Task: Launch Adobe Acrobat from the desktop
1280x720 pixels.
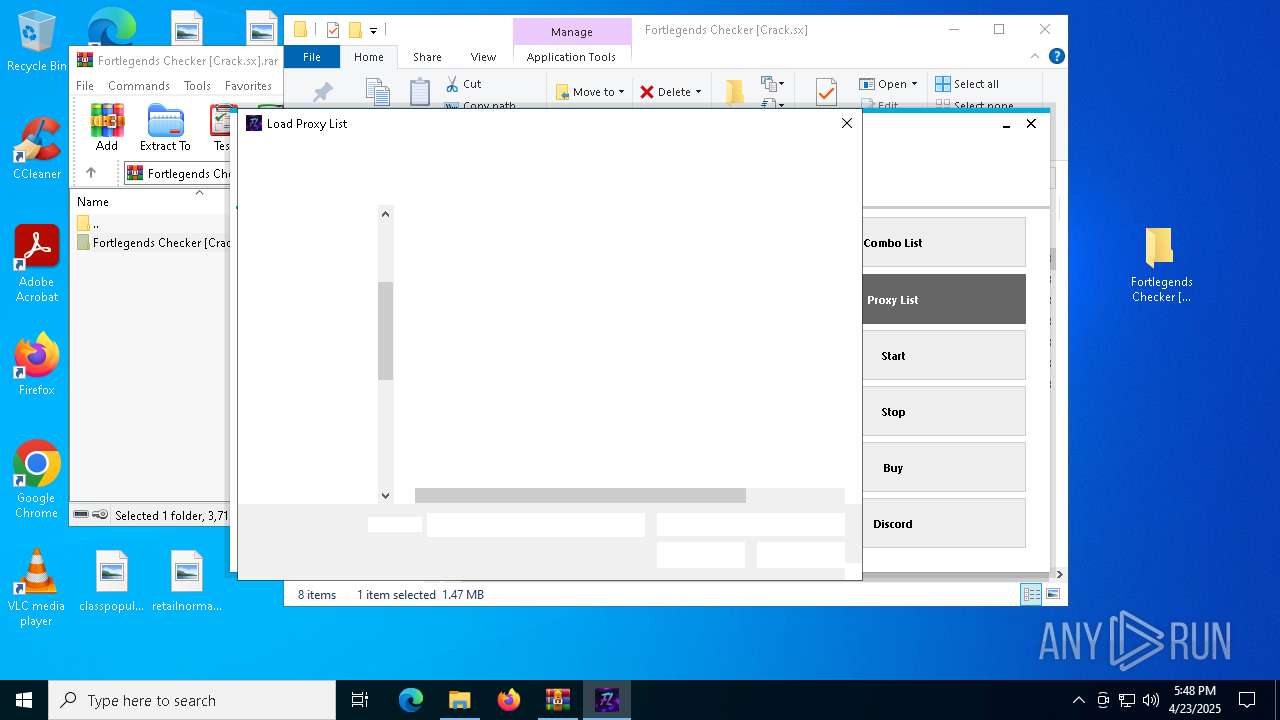Action: pyautogui.click(x=37, y=264)
